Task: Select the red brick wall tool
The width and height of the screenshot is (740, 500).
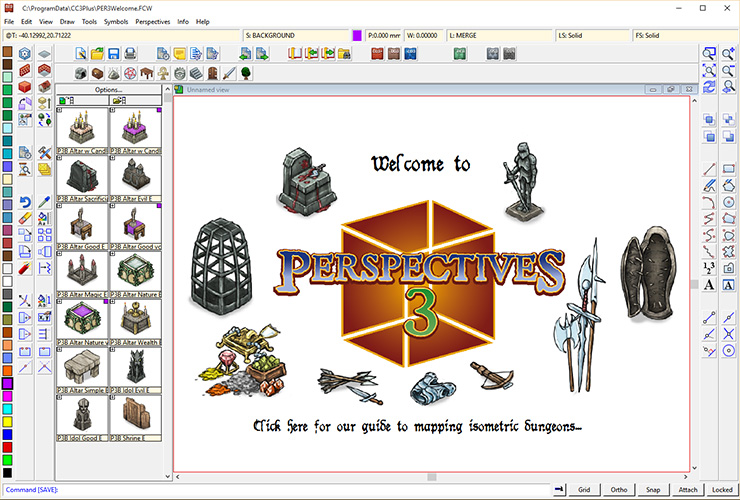Action: (25, 70)
